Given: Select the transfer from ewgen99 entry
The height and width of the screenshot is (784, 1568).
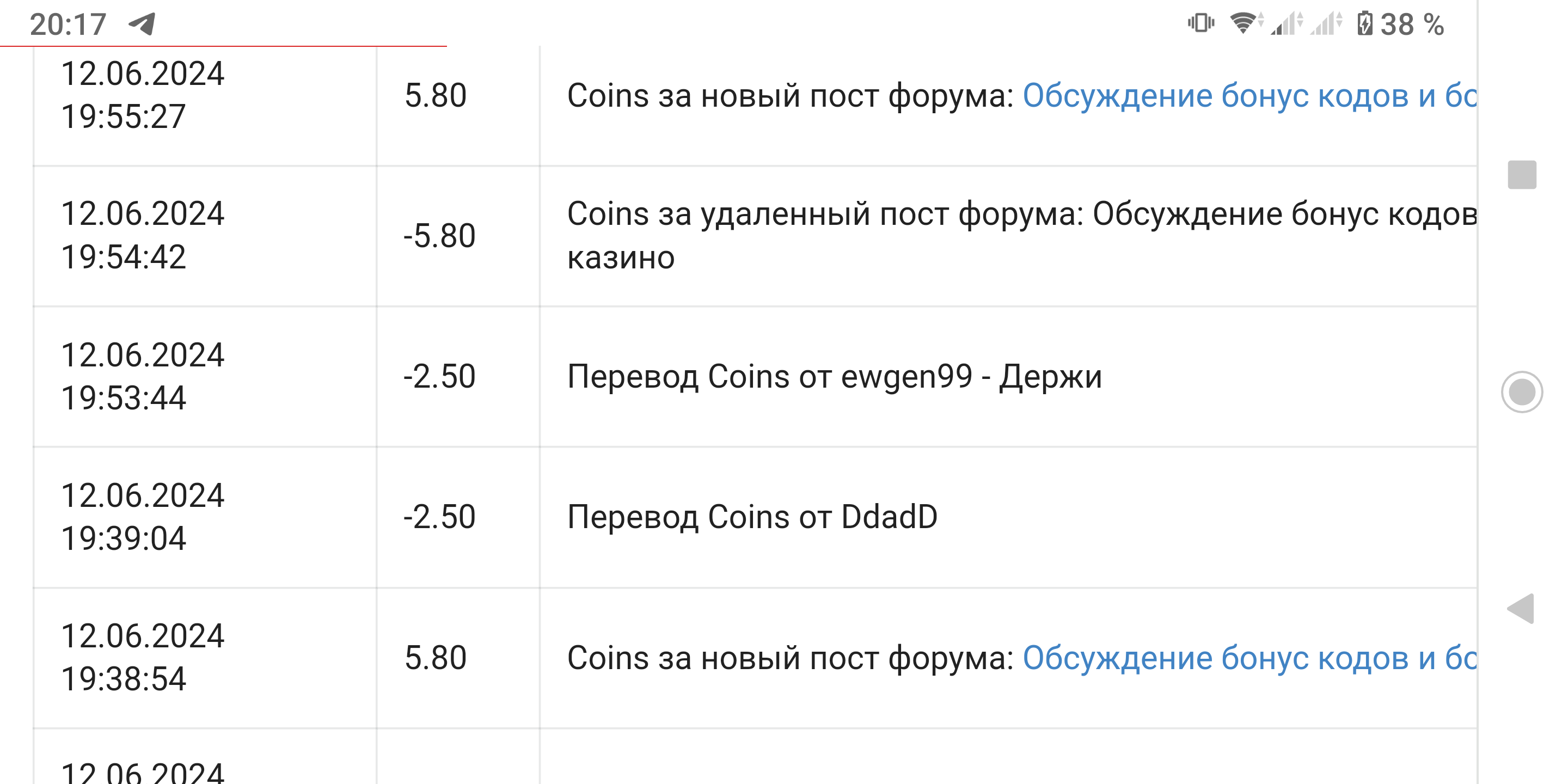Looking at the screenshot, I should click(x=834, y=377).
